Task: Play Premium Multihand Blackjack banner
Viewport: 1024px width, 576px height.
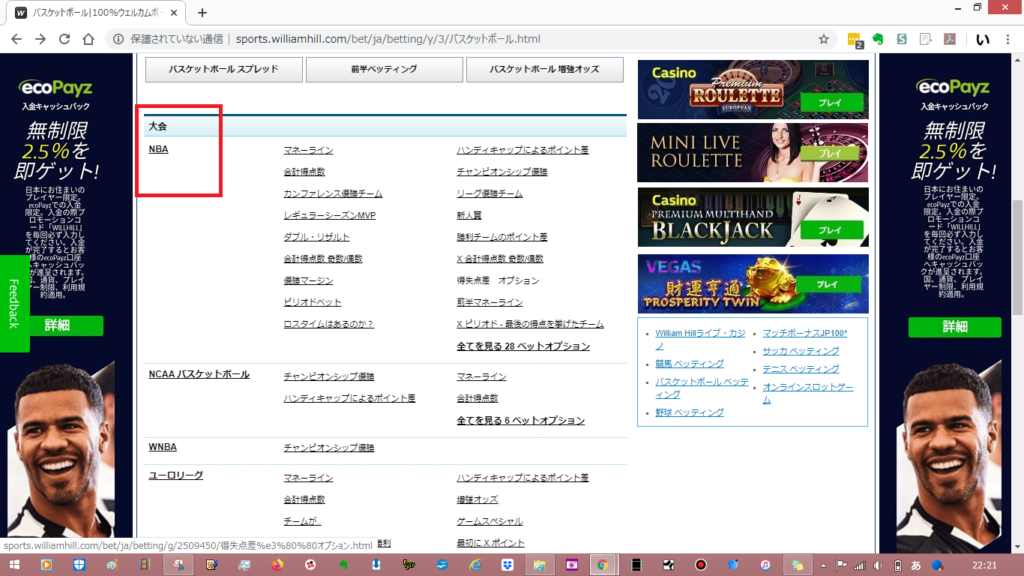Action: coord(830,231)
